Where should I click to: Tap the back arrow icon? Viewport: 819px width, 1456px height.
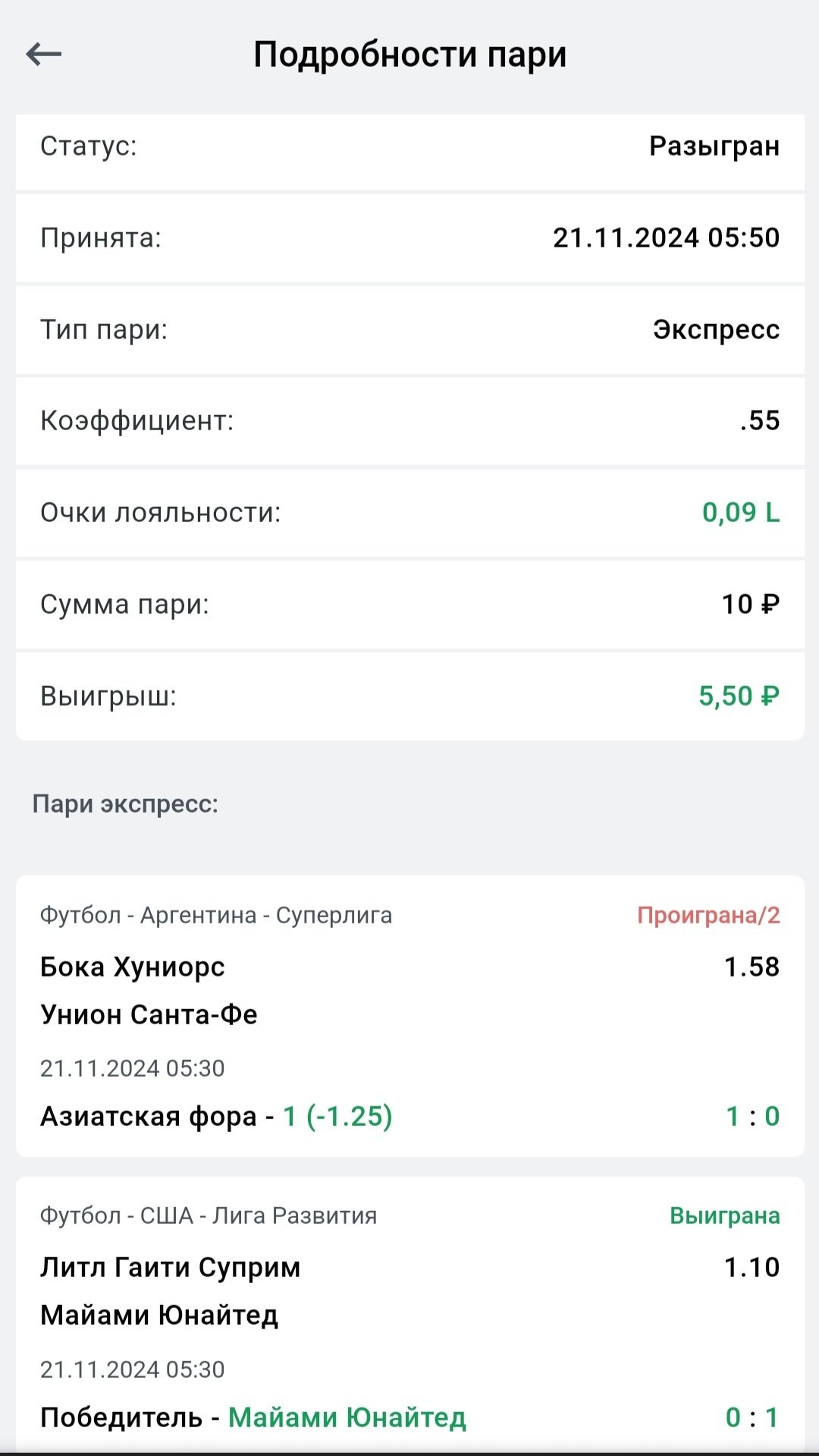click(x=43, y=54)
